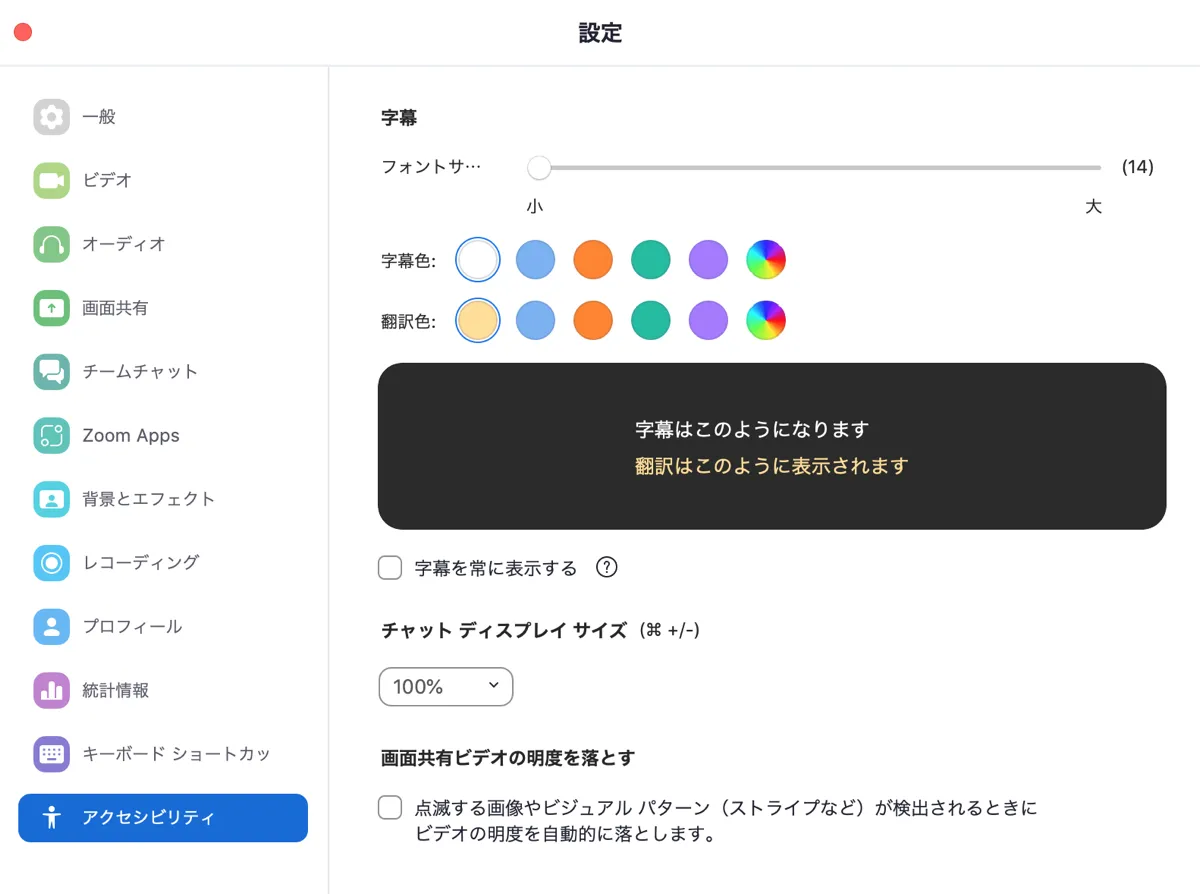The height and width of the screenshot is (894, 1200).
Task: Choose orange for caption color (字幕色)
Action: pos(593,260)
